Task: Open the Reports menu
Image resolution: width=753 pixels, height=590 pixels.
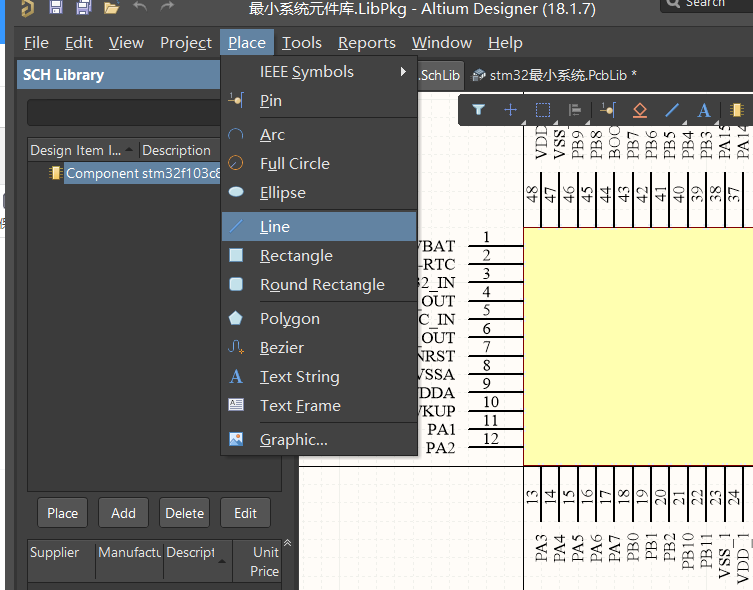Action: (367, 43)
